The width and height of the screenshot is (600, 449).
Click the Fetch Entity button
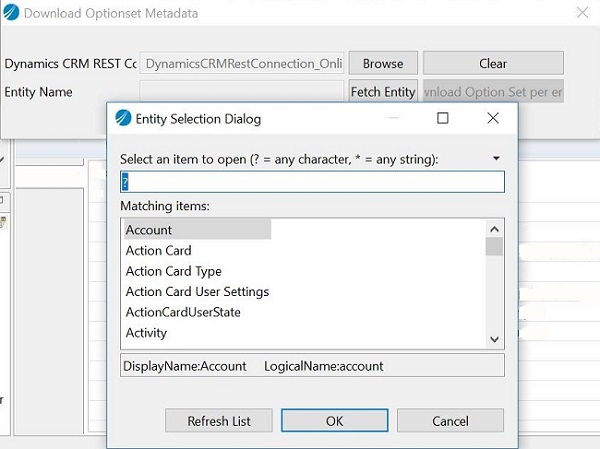click(383, 92)
